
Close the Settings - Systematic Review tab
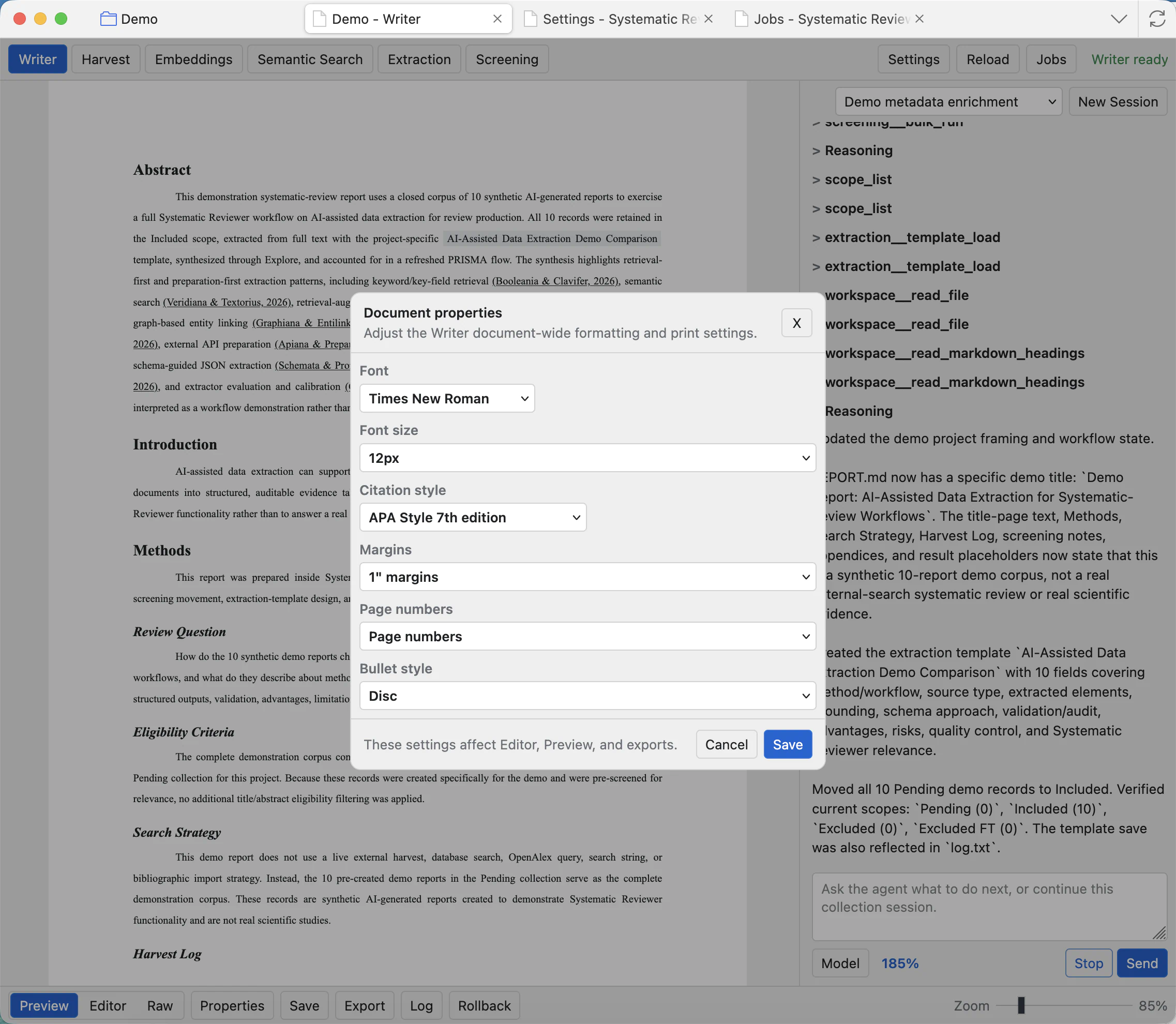tap(708, 19)
